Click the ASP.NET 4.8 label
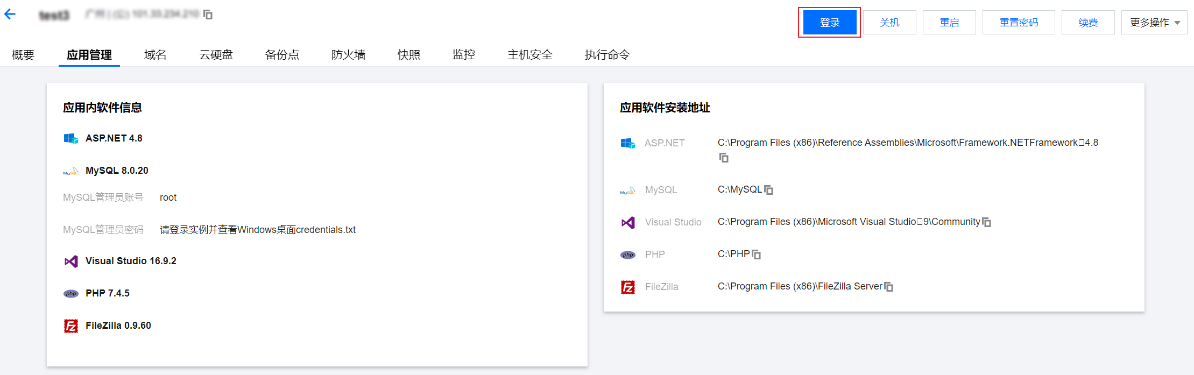Screen dimensions: 1194x375 pyautogui.click(x=114, y=139)
